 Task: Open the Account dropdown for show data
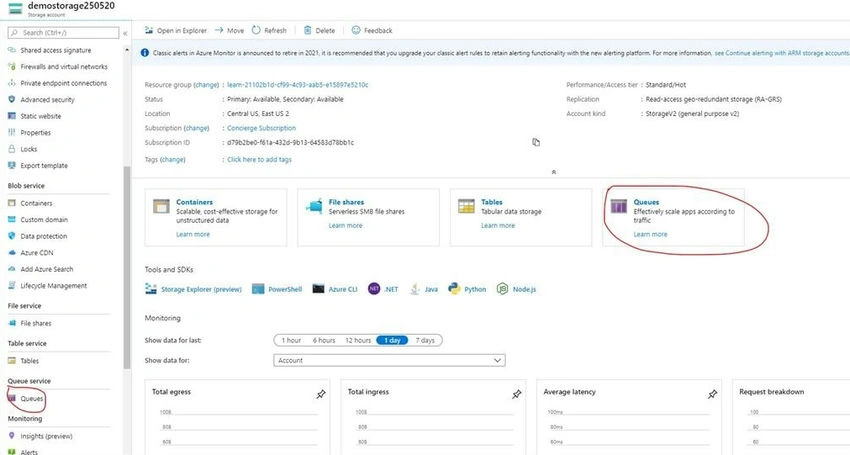389,360
